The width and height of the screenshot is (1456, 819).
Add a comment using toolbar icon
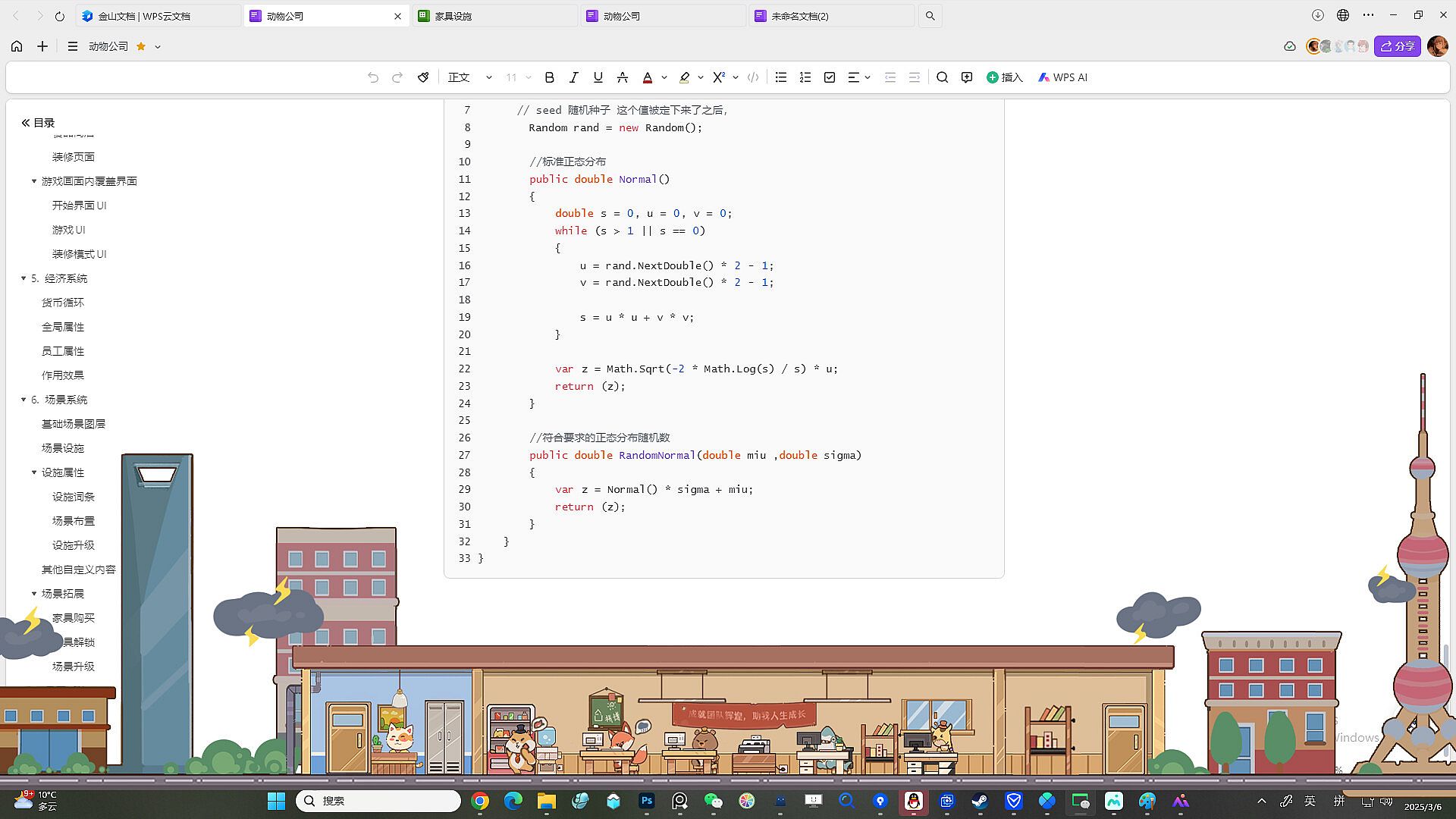[967, 77]
